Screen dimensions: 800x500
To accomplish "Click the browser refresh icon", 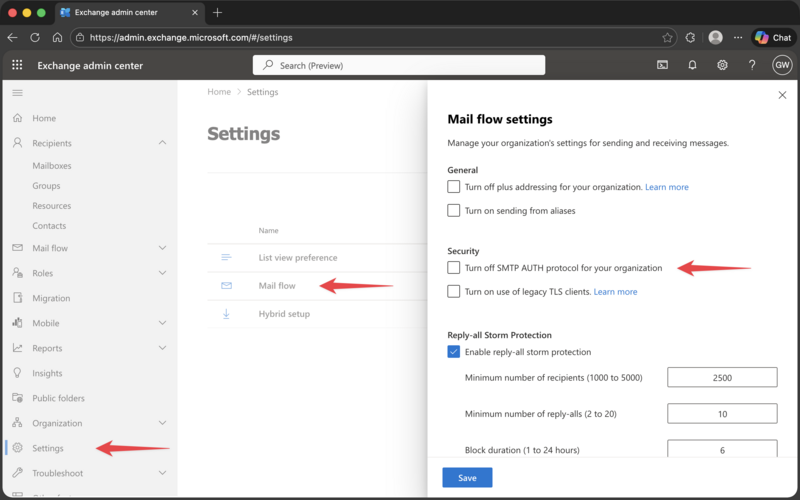I will pyautogui.click(x=35, y=37).
